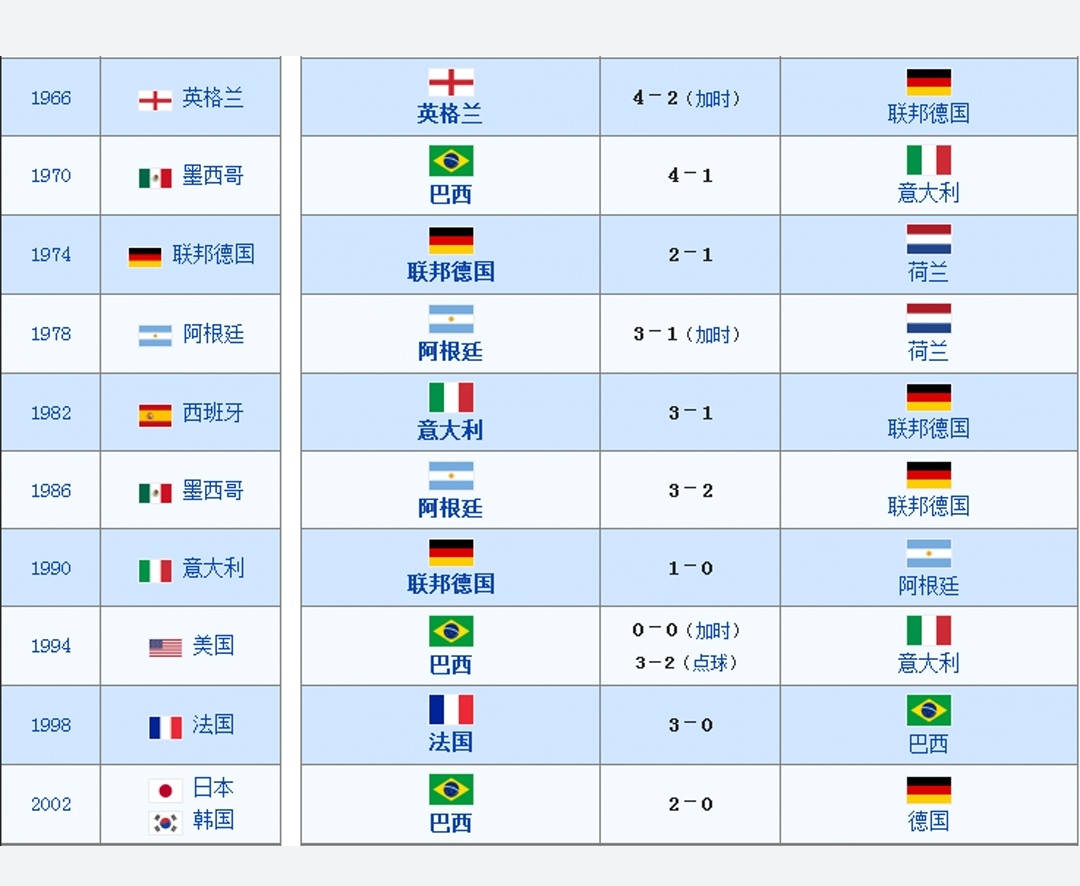Click the USA flag in the 1994 row

pyautogui.click(x=165, y=648)
